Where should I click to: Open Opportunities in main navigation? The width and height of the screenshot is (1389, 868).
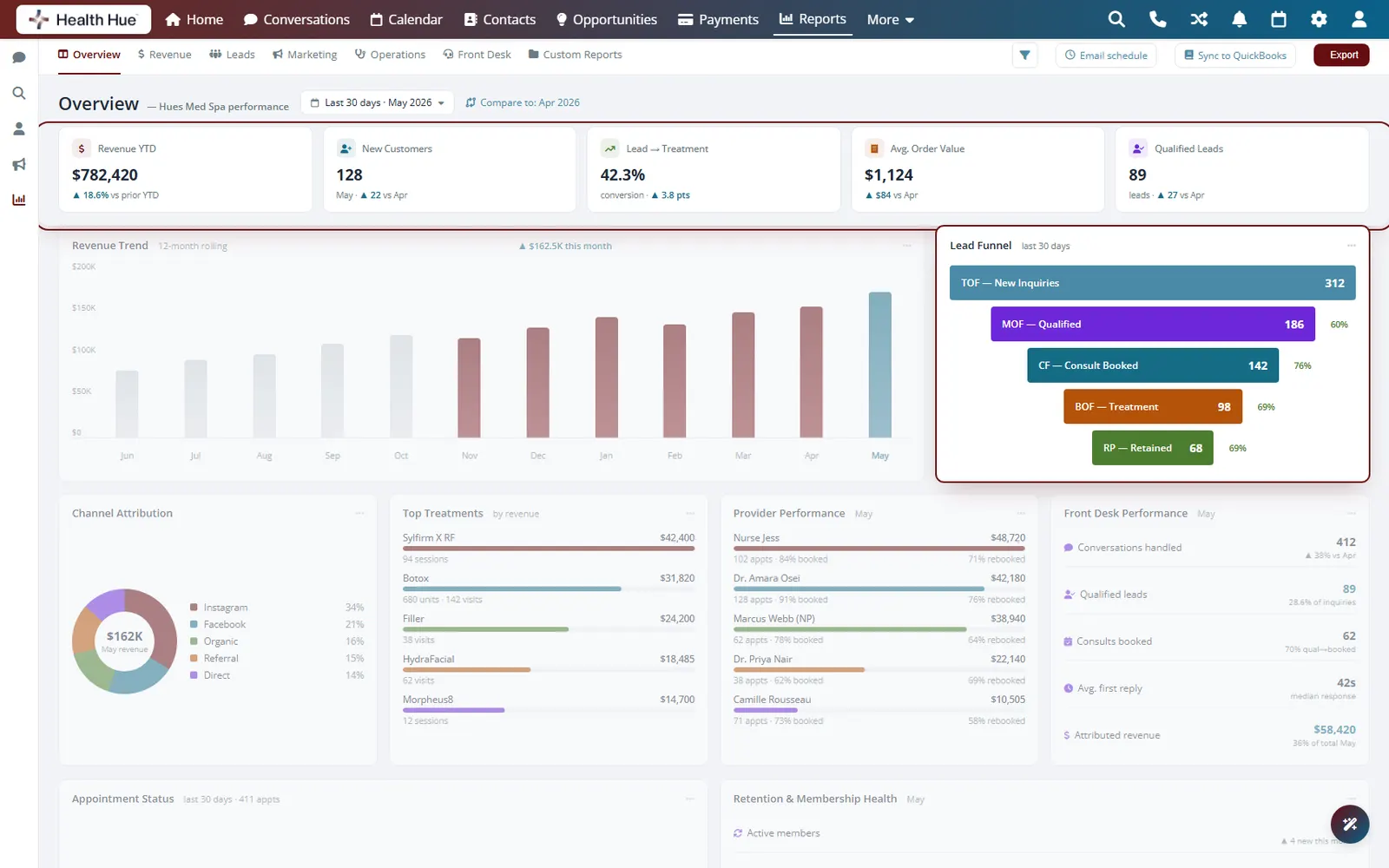[x=607, y=19]
